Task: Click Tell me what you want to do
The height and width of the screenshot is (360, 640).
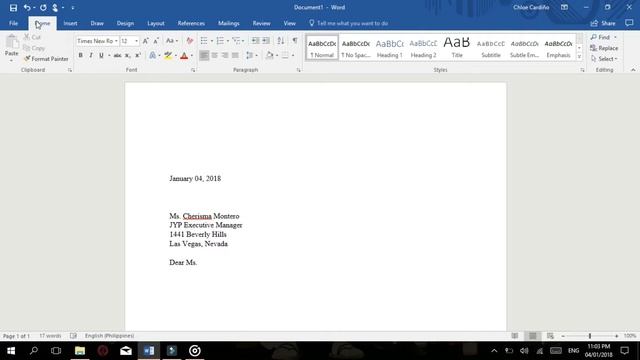Action: [x=348, y=23]
